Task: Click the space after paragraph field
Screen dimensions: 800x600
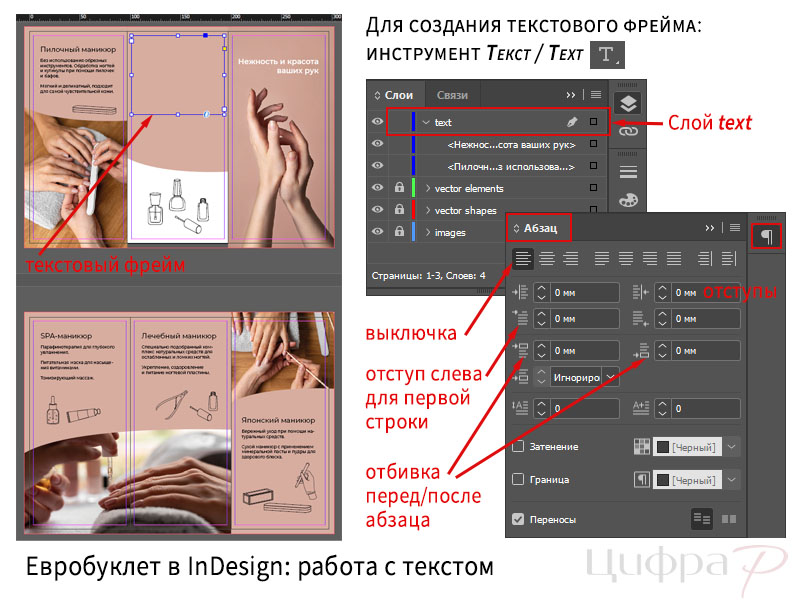Action: [706, 351]
